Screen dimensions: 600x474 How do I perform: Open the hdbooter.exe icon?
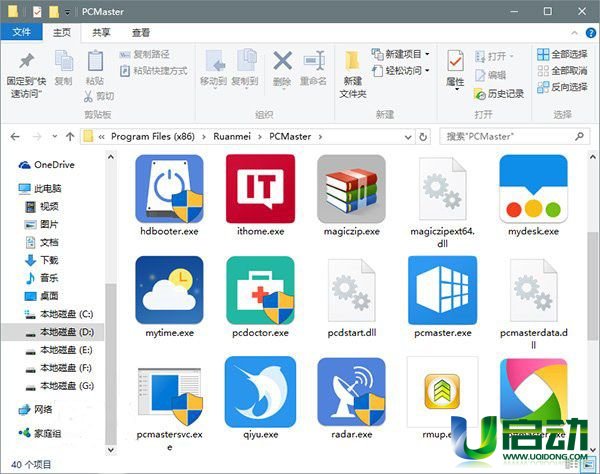(x=169, y=189)
